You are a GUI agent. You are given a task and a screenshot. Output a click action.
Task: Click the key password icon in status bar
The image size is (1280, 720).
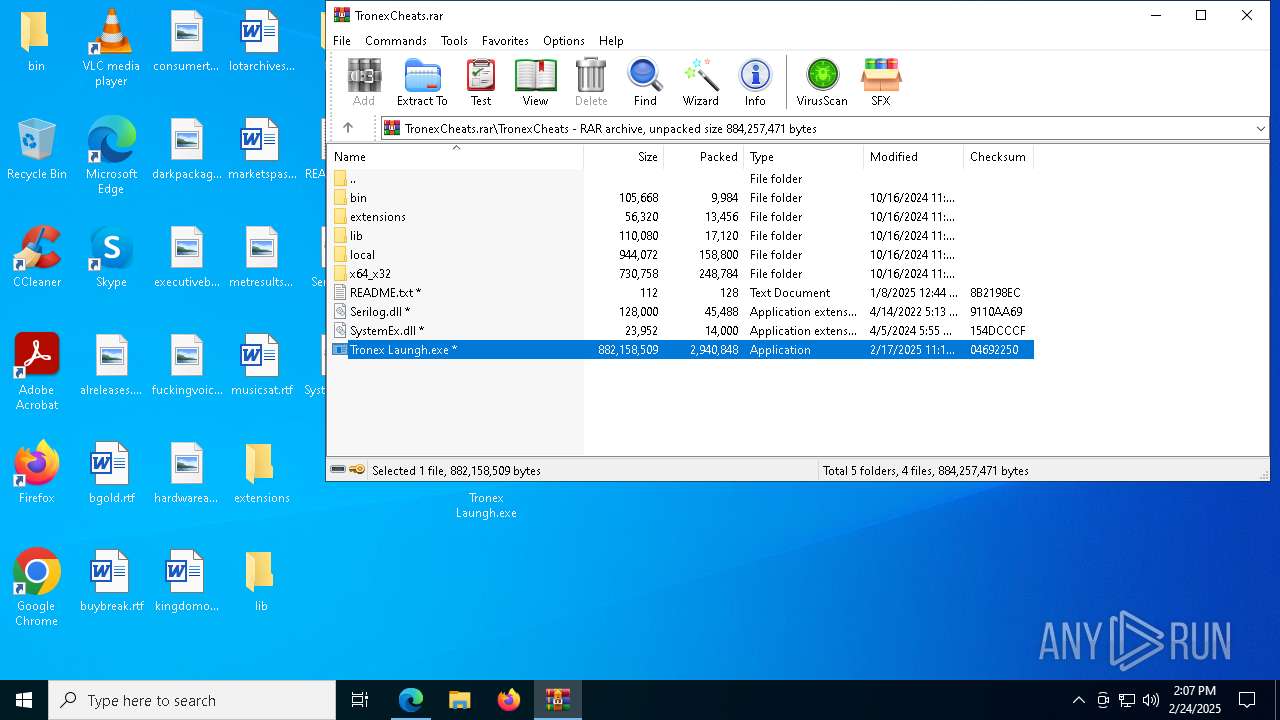pos(357,470)
